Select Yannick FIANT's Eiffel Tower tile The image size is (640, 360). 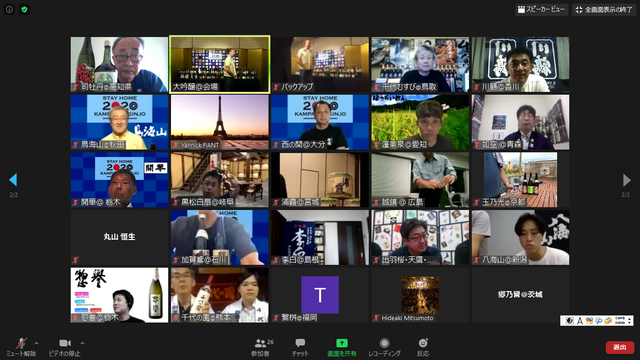(220, 122)
